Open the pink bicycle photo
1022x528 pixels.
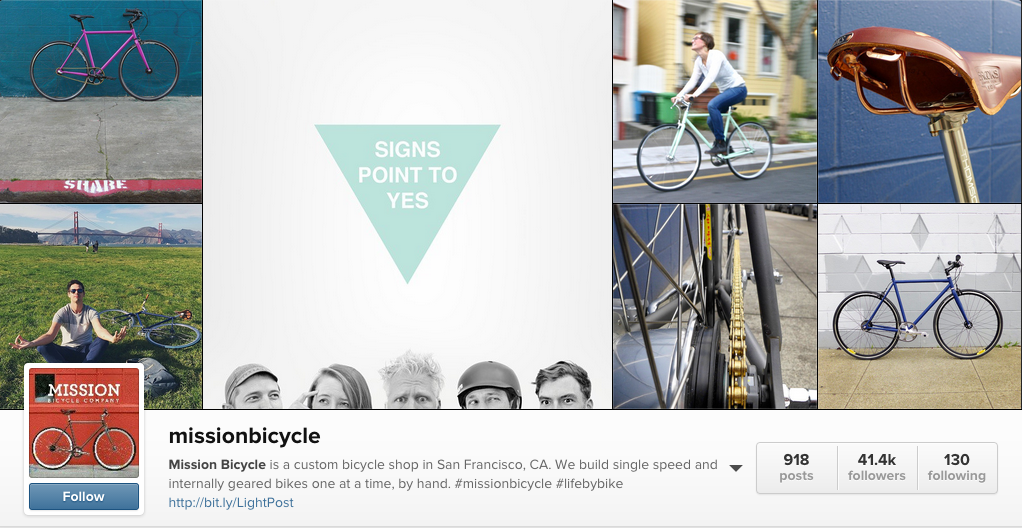coord(101,101)
